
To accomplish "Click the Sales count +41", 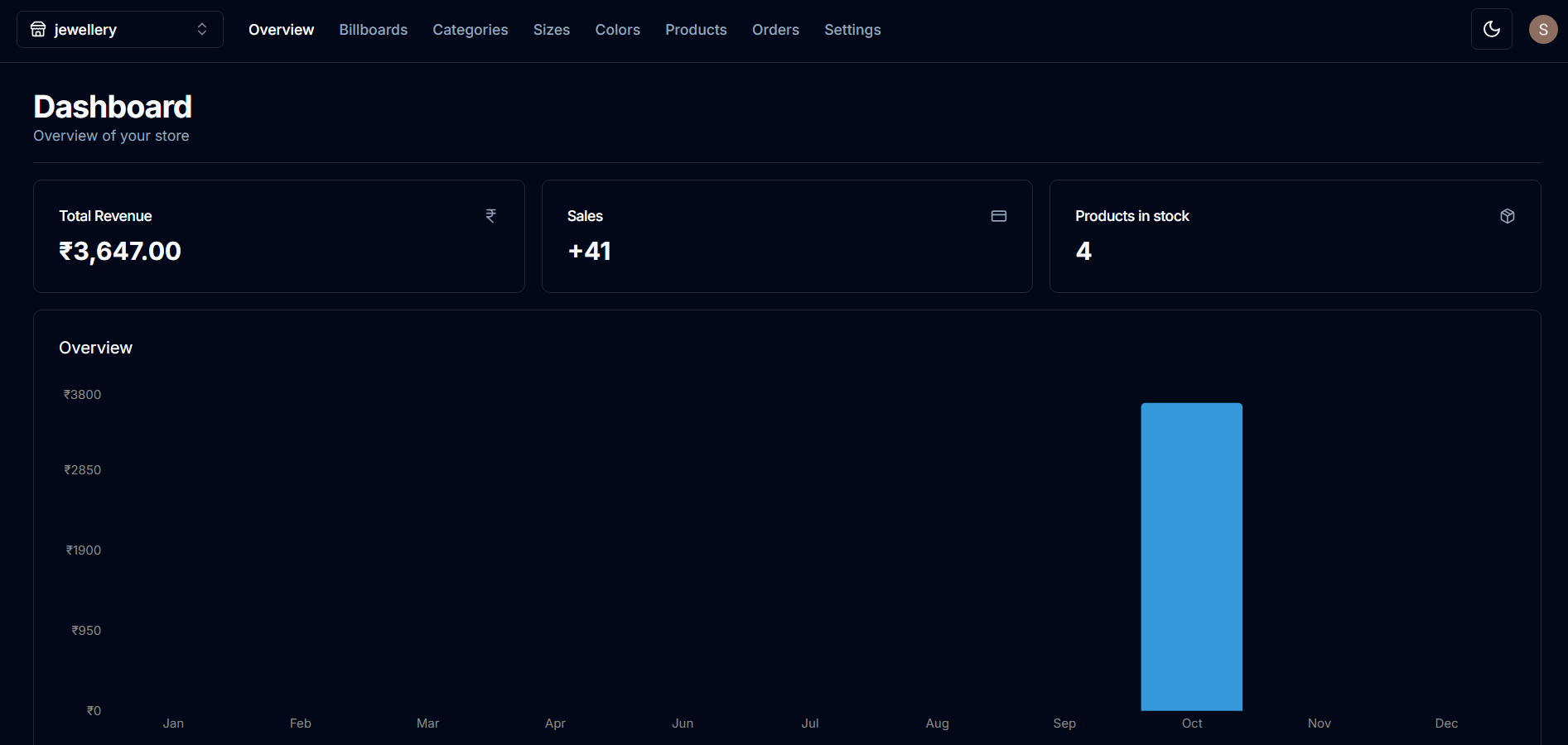I will 589,251.
